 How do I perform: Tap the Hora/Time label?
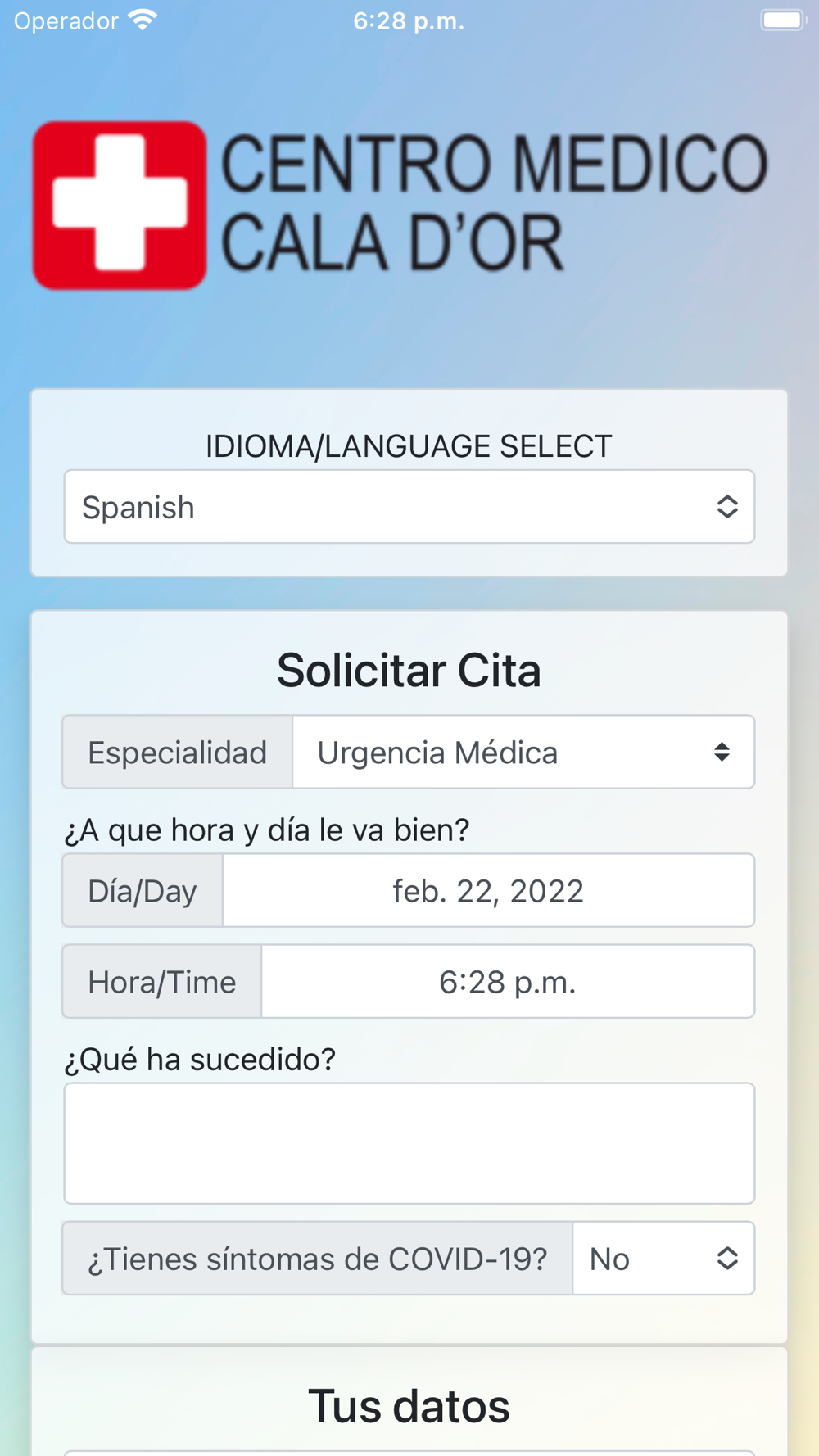(162, 981)
